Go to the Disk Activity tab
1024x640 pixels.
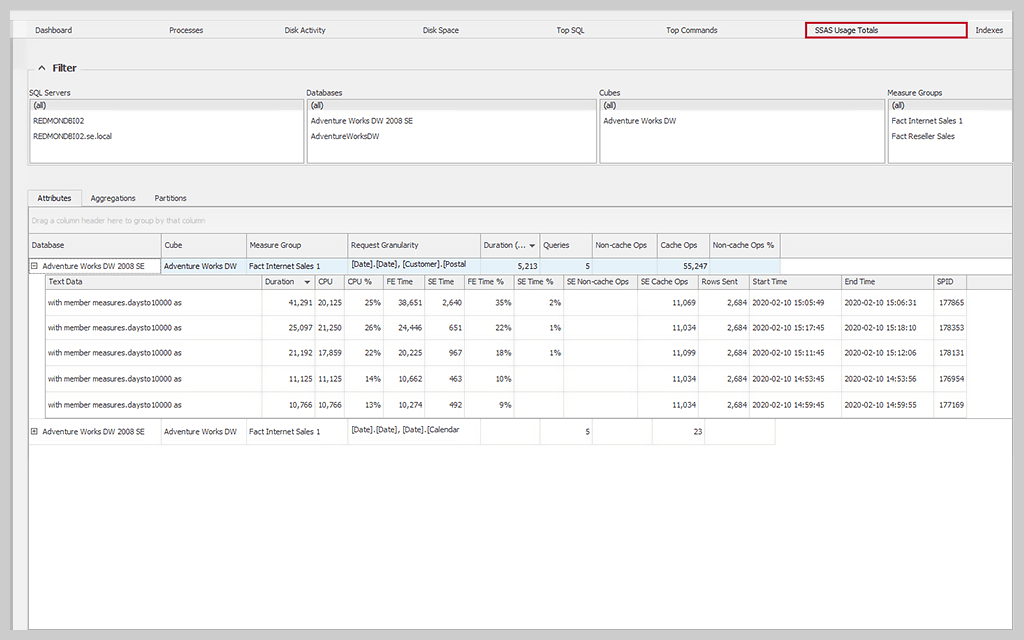coord(305,30)
